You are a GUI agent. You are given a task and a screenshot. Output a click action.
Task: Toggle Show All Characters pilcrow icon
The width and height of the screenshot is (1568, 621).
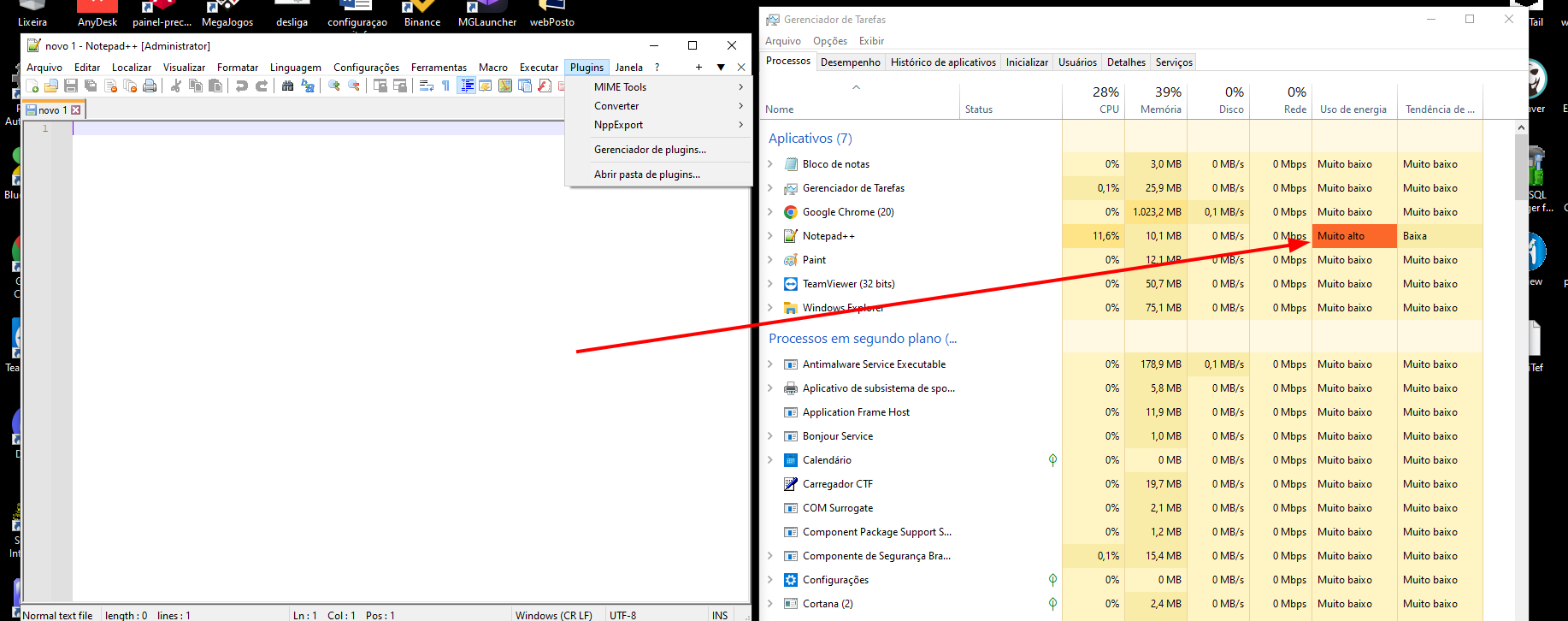445,86
